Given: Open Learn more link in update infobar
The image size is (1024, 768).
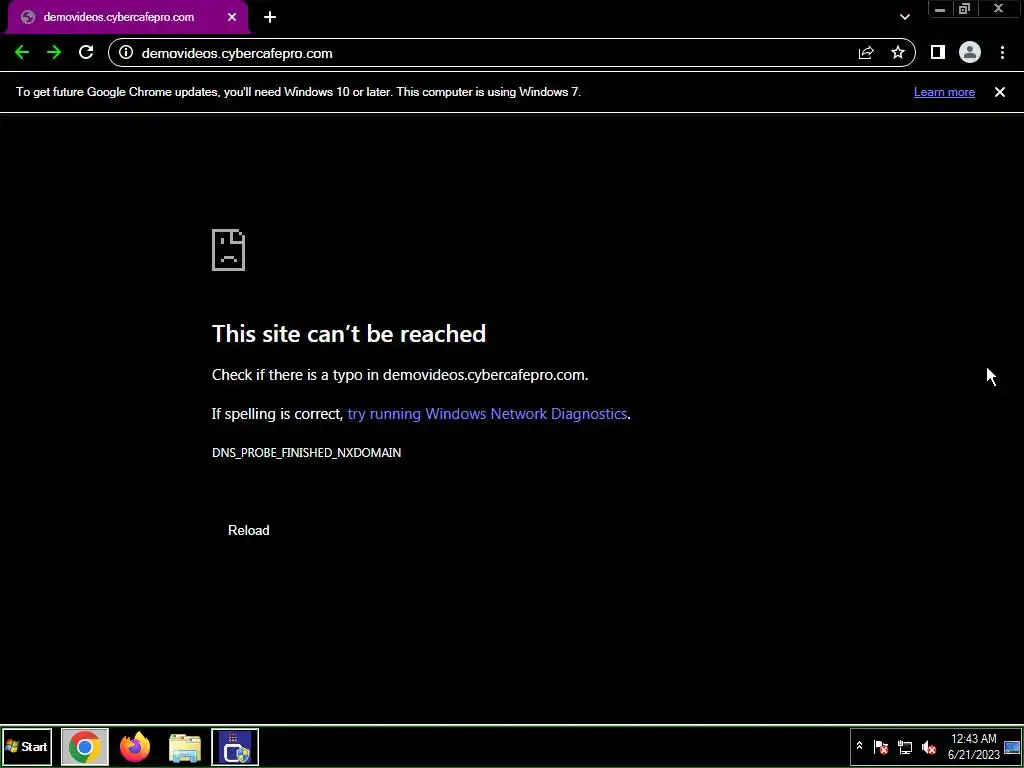Looking at the screenshot, I should tap(944, 92).
